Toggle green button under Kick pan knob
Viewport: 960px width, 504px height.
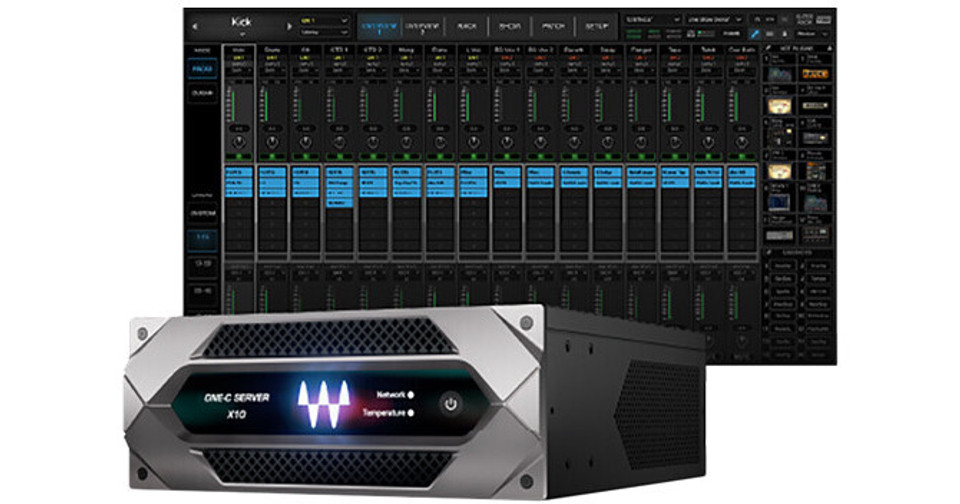click(x=239, y=157)
